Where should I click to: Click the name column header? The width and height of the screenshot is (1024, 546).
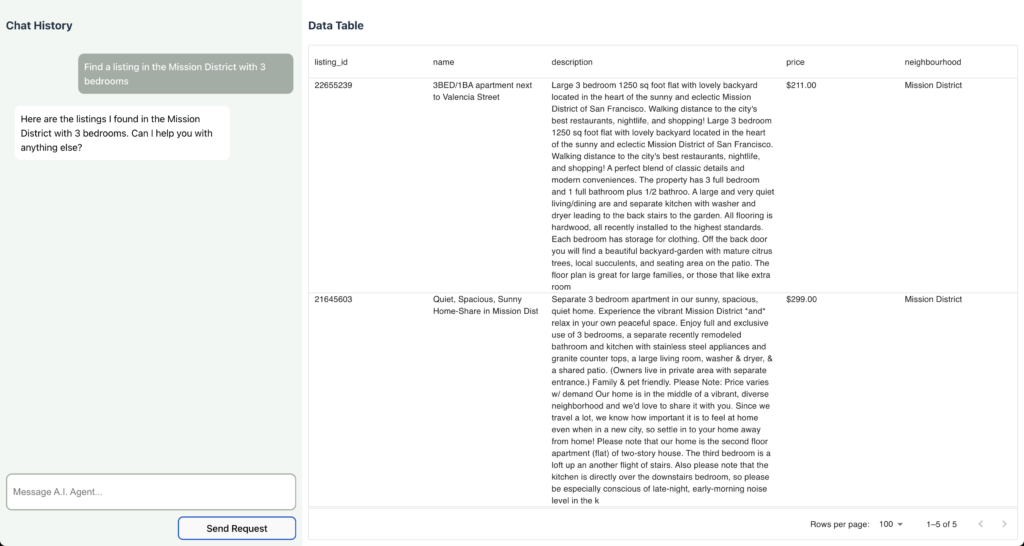[443, 62]
